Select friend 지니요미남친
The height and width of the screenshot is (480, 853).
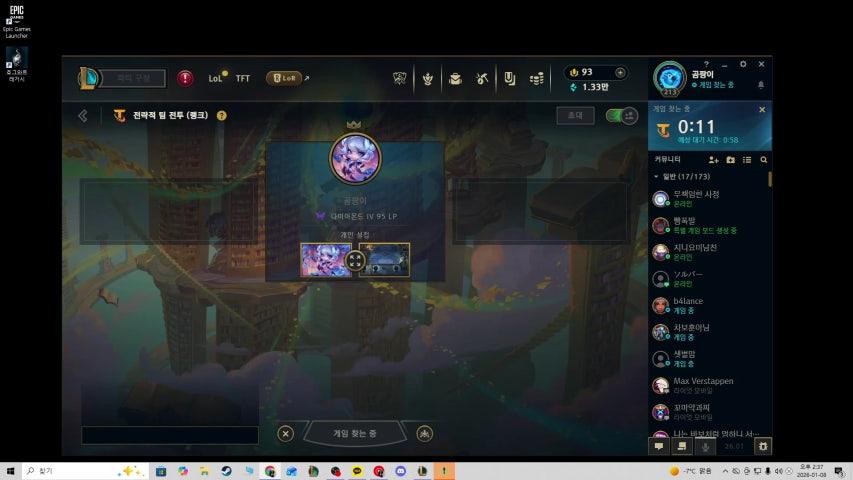(x=708, y=252)
